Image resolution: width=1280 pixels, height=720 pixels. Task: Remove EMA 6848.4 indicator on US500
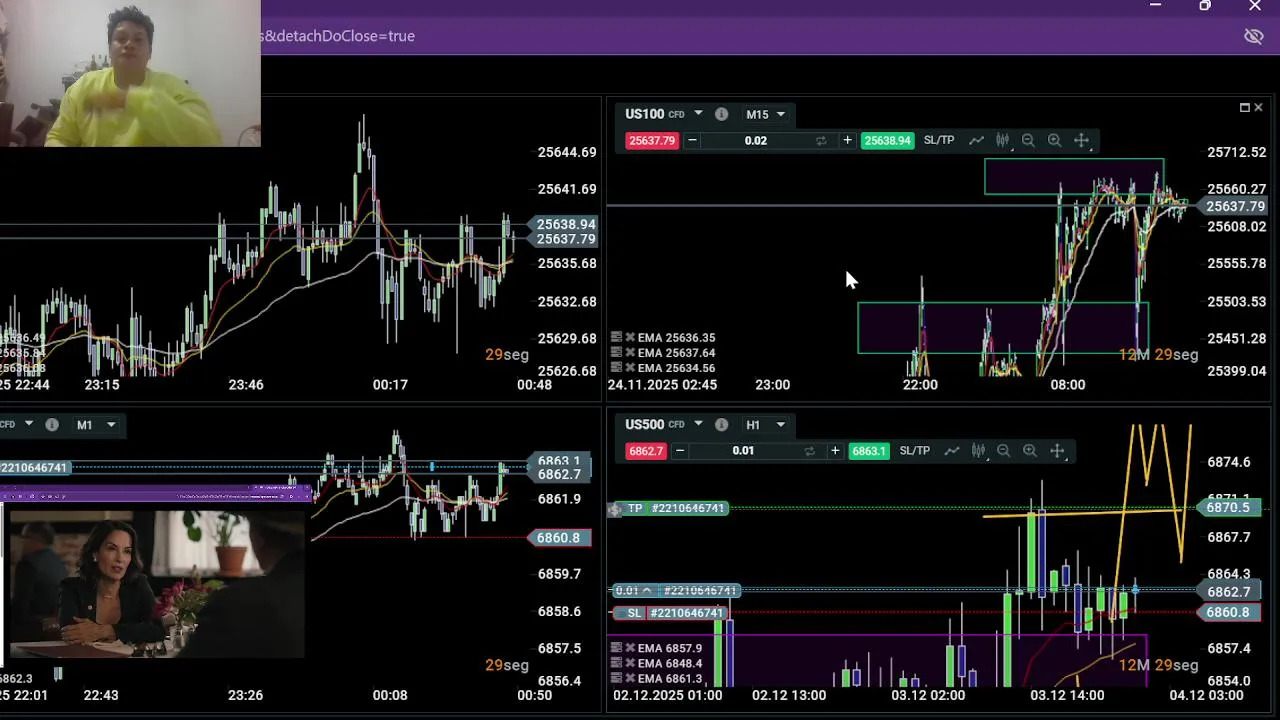[x=631, y=663]
